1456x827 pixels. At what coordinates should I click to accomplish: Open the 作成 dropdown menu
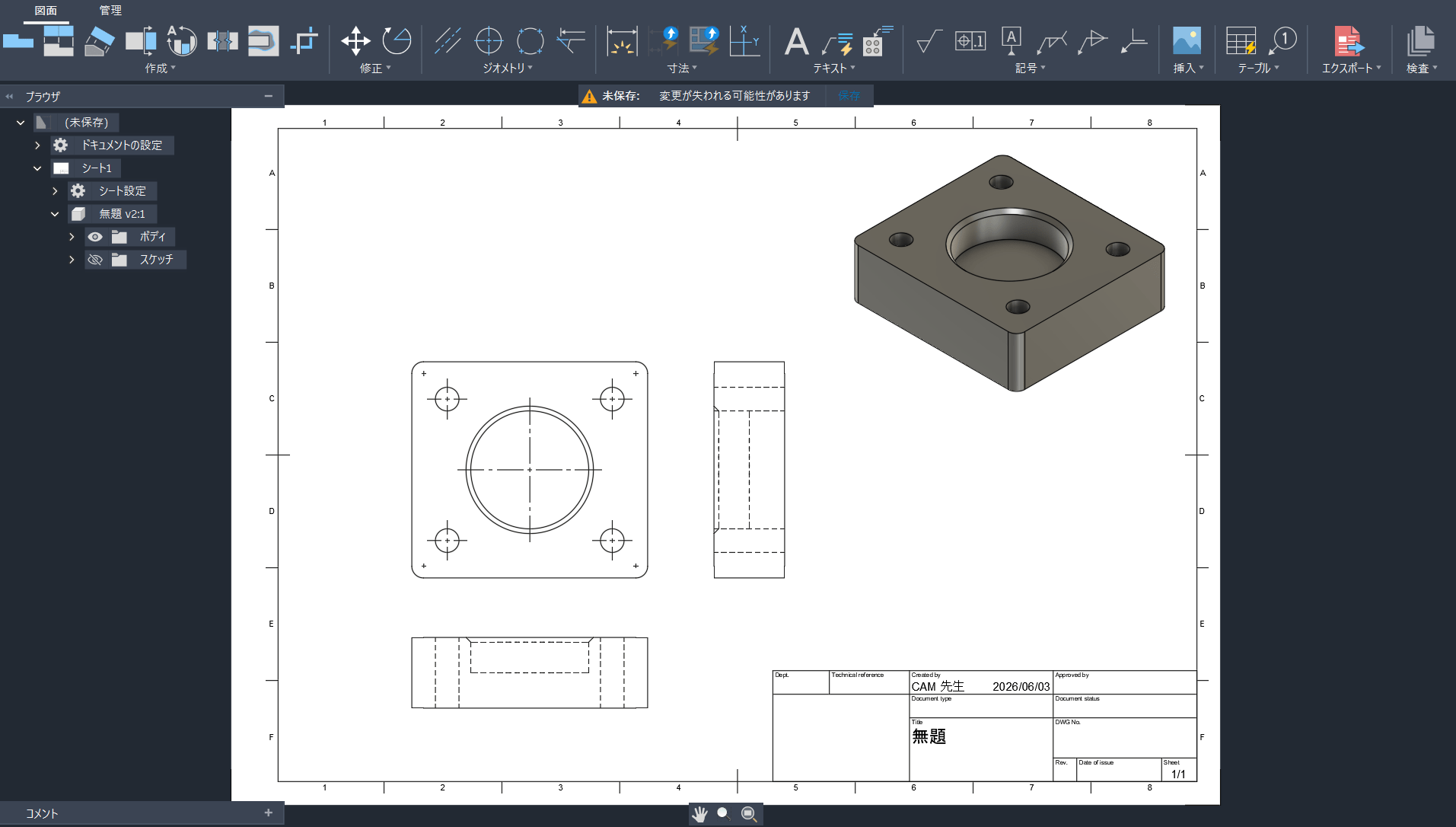coord(161,68)
